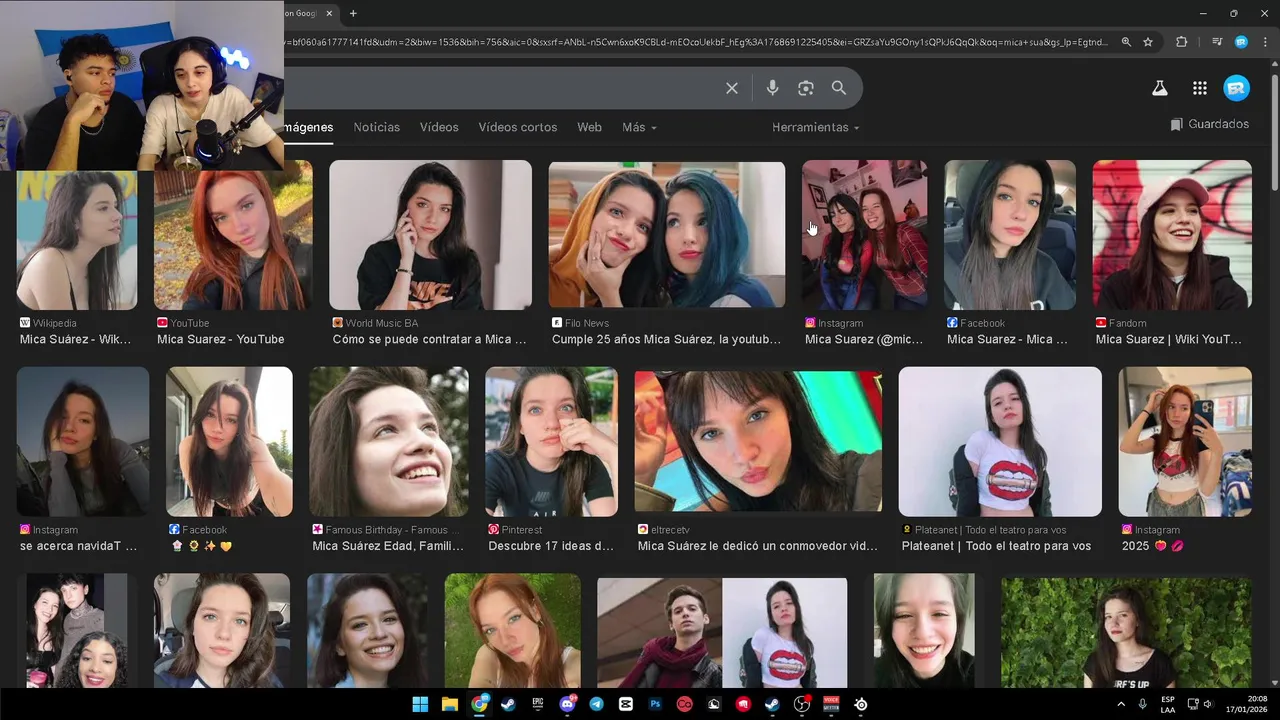Open the Chrome three-dot menu
The width and height of the screenshot is (1280, 720).
pyautogui.click(x=1265, y=42)
